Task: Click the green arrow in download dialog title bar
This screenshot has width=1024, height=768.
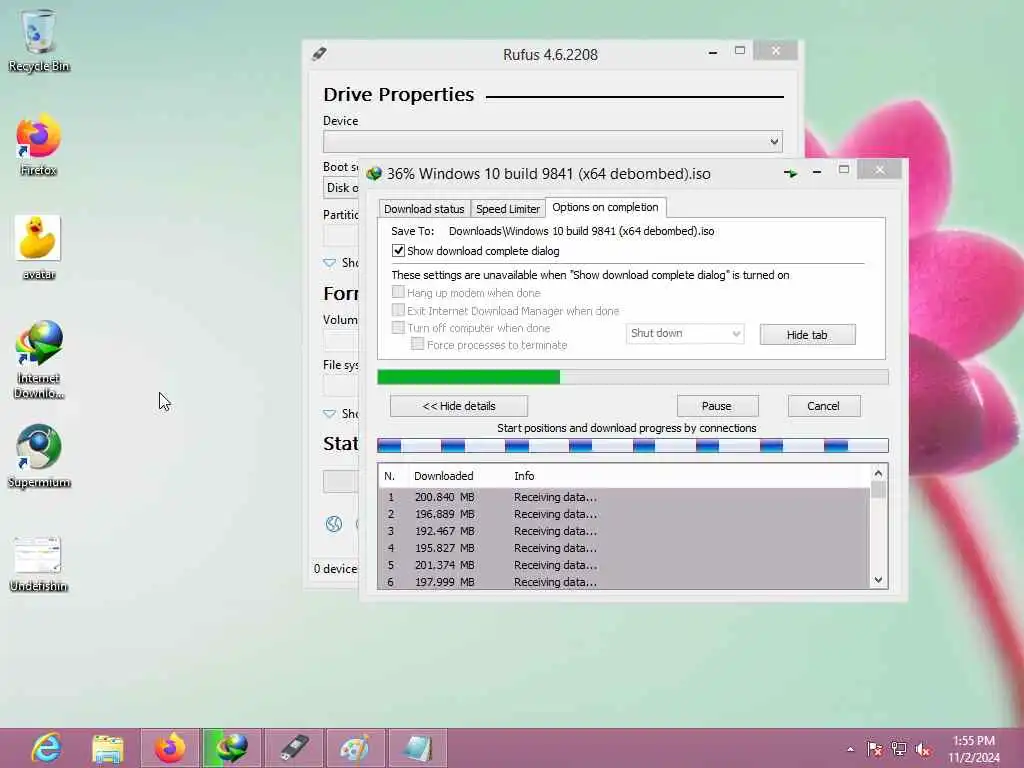Action: (x=790, y=173)
